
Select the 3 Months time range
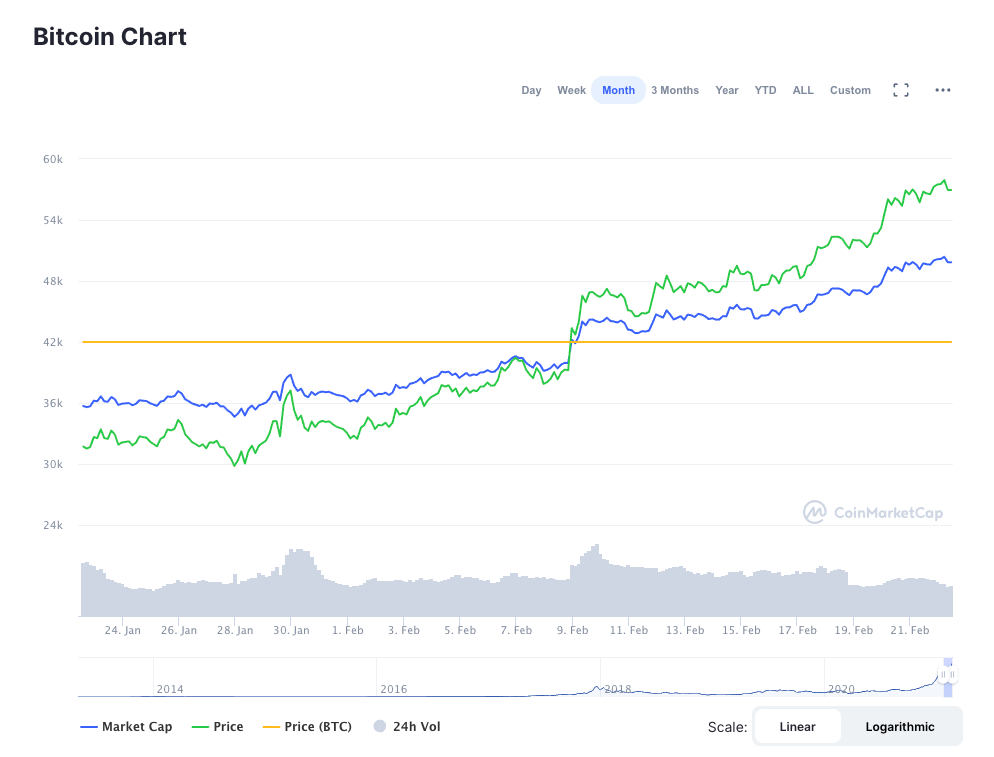(x=674, y=90)
